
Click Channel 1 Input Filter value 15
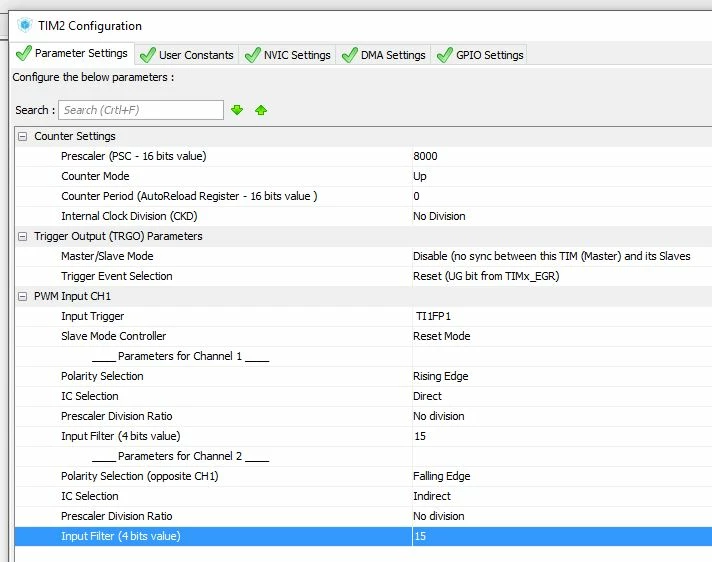420,436
